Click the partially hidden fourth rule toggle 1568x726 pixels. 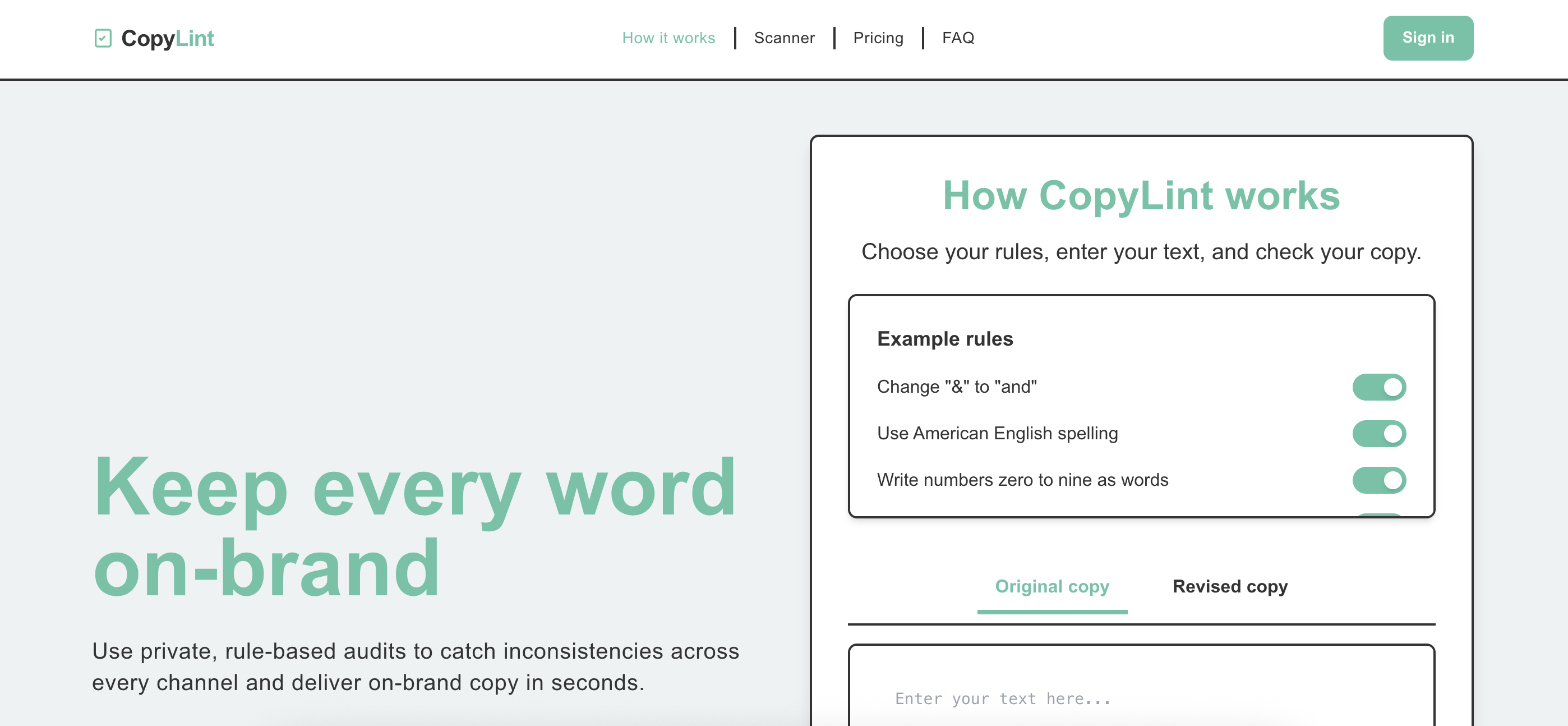pyautogui.click(x=1380, y=514)
